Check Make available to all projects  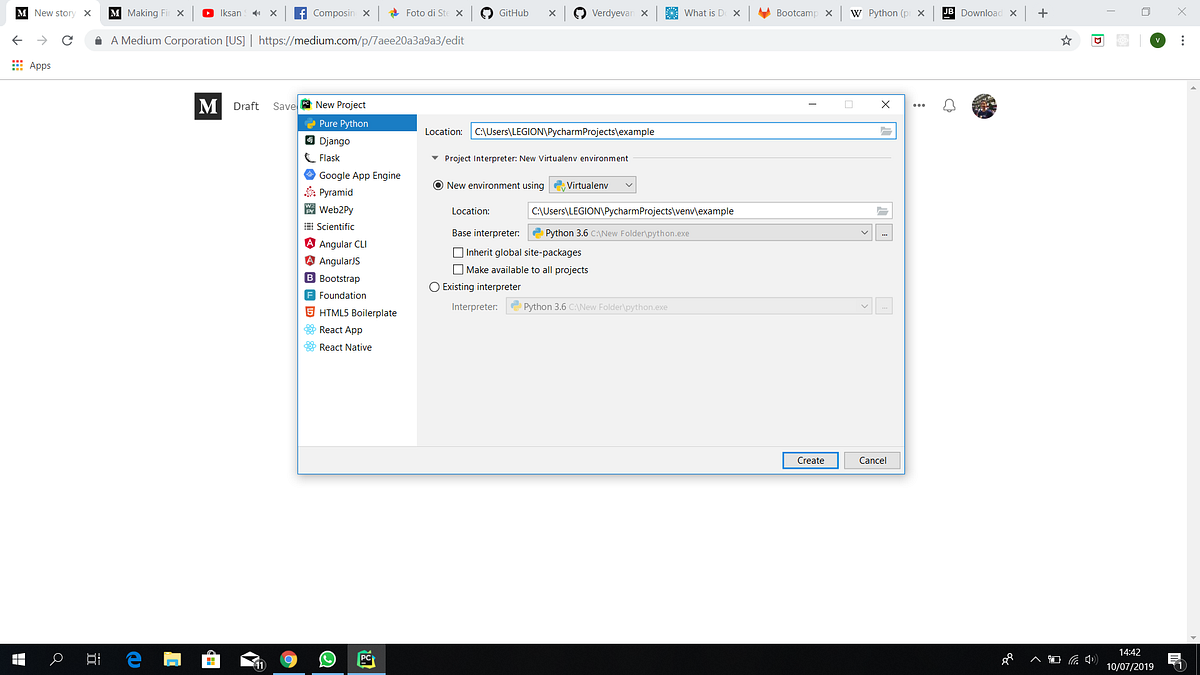[x=457, y=269]
